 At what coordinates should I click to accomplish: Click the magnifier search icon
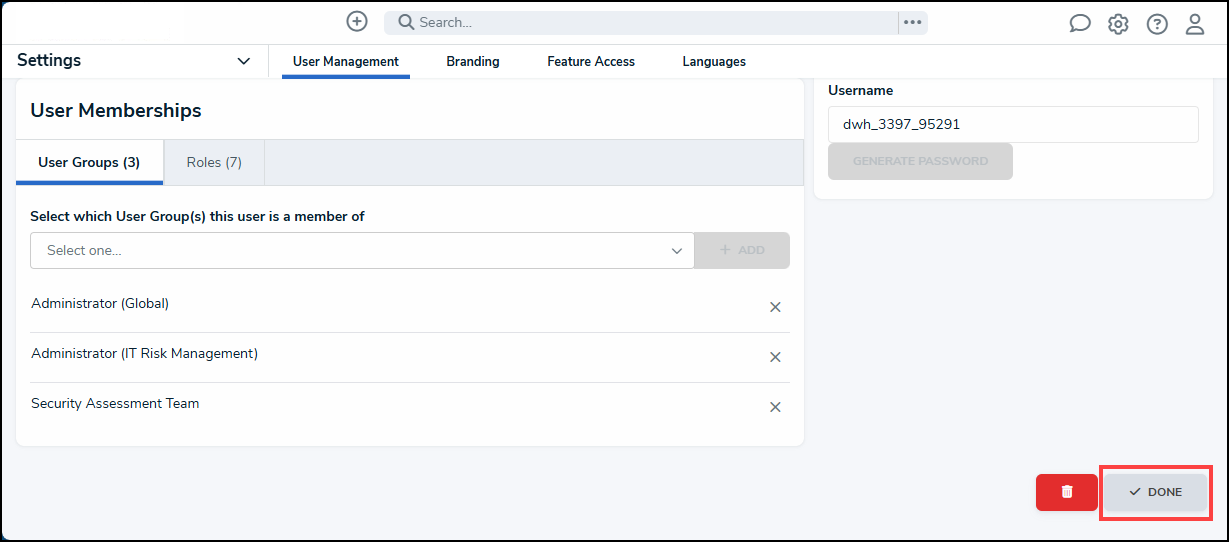point(406,22)
